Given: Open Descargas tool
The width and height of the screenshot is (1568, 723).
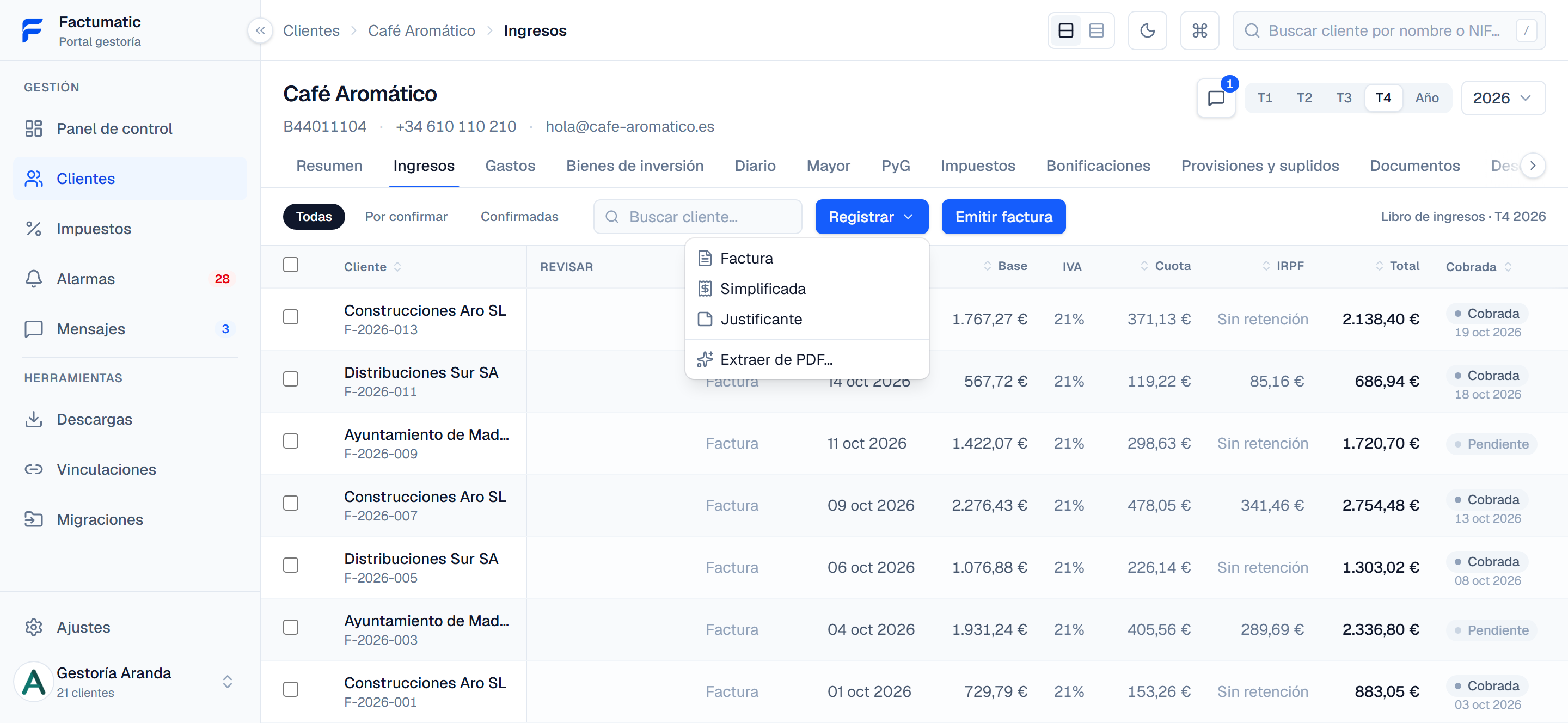Looking at the screenshot, I should point(130,419).
